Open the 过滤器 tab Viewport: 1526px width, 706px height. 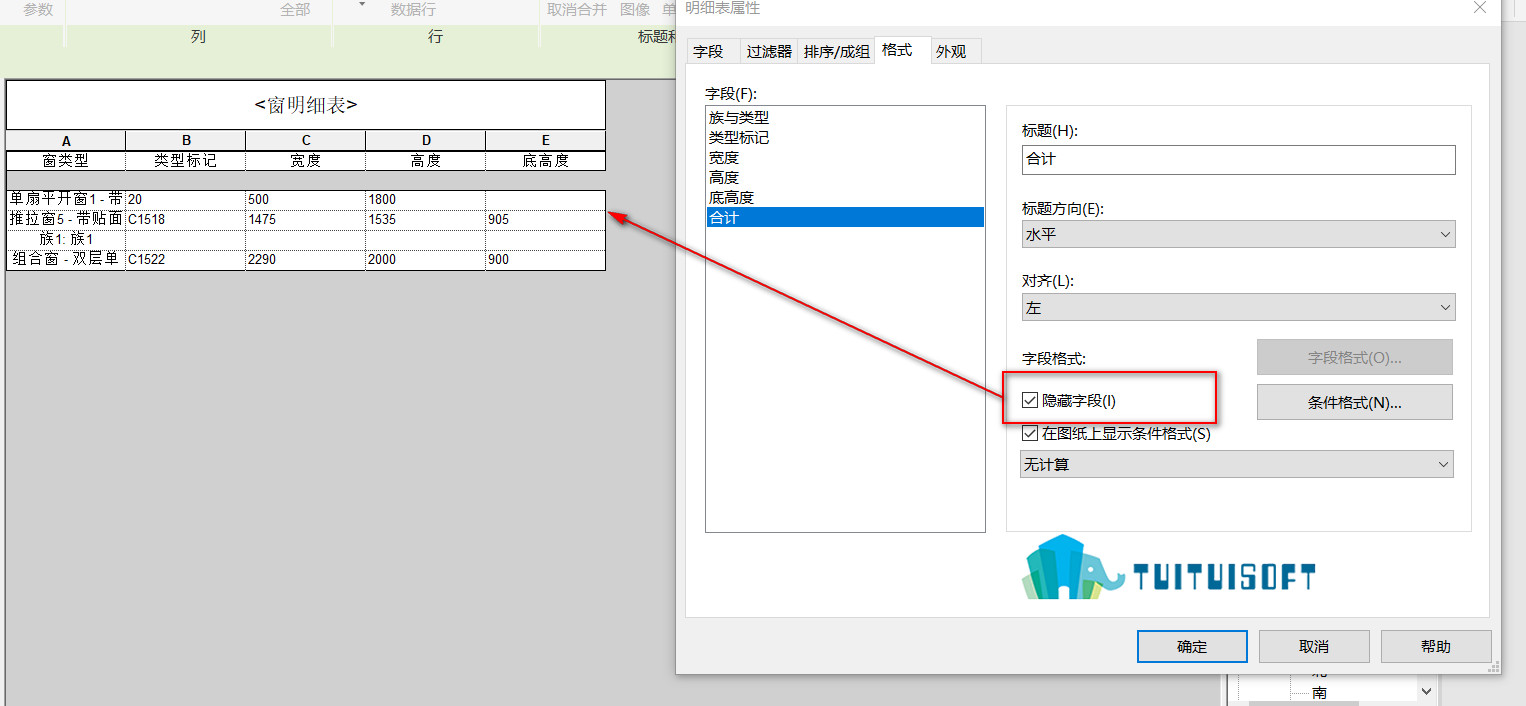[769, 51]
